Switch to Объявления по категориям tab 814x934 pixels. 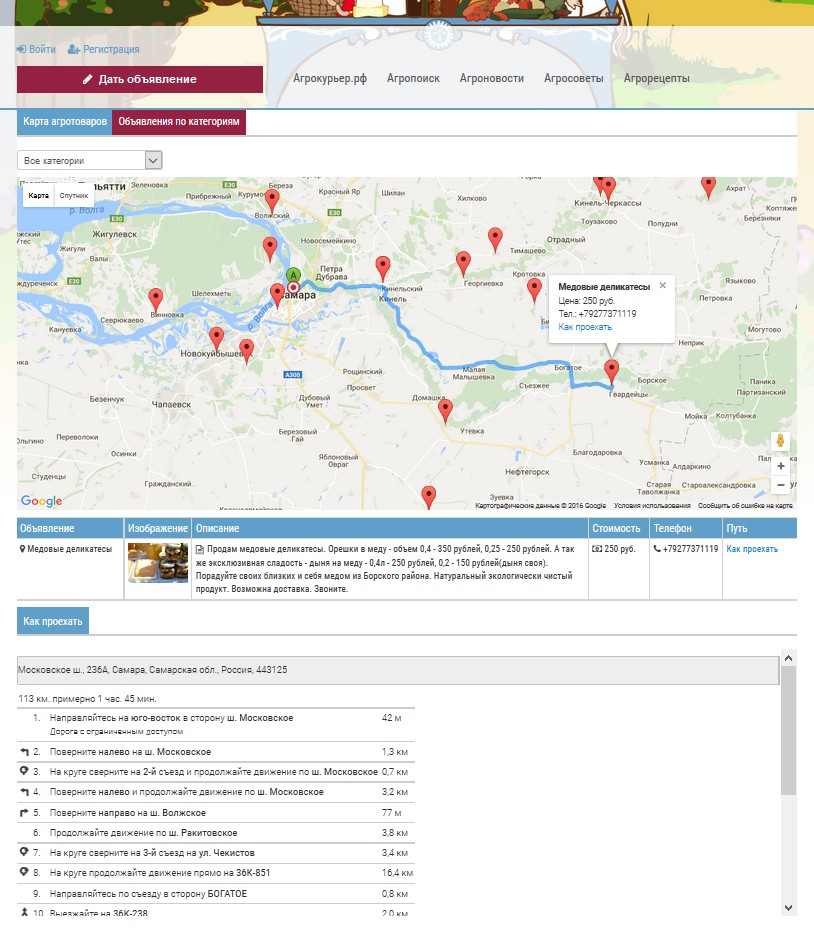(179, 122)
